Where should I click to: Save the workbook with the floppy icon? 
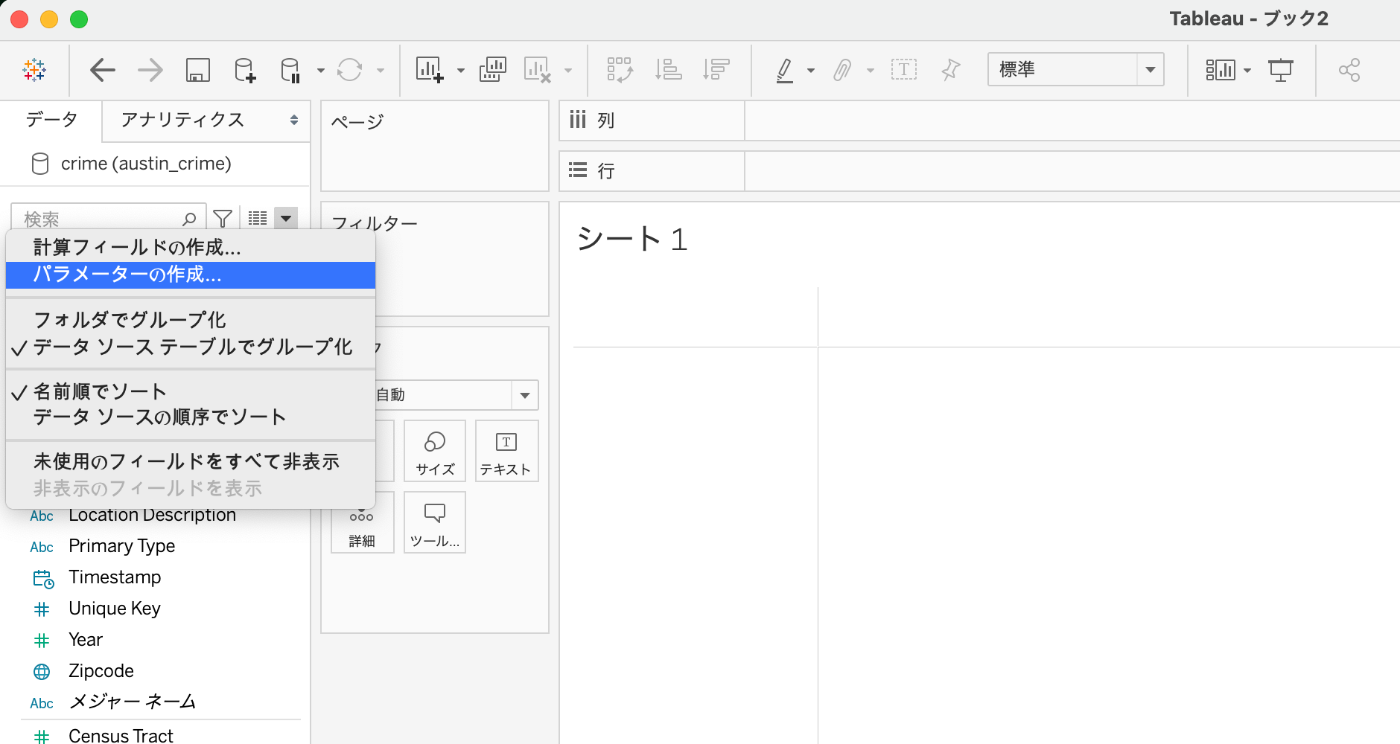197,70
